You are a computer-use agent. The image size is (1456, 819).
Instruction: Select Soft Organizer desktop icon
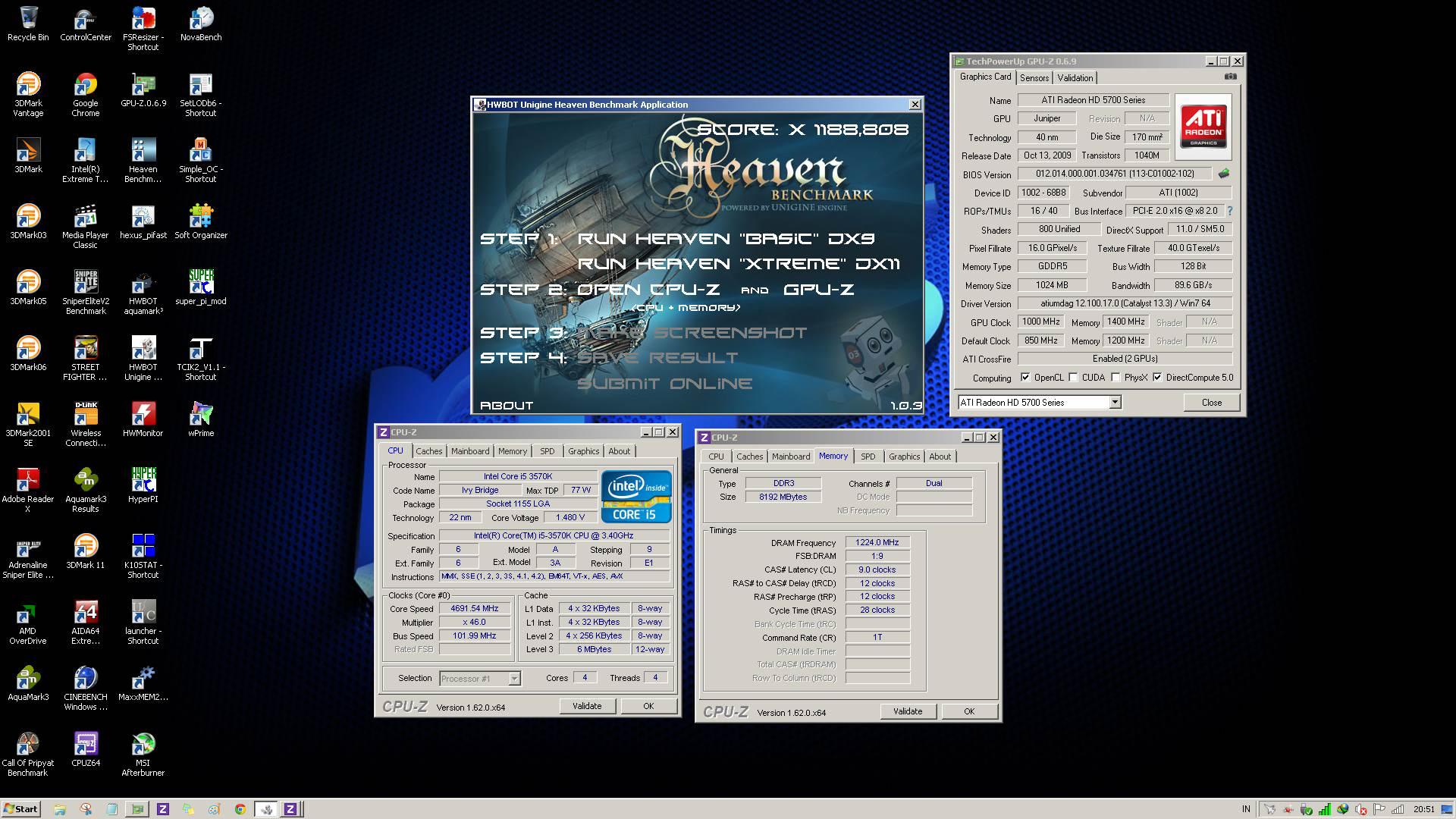(201, 221)
